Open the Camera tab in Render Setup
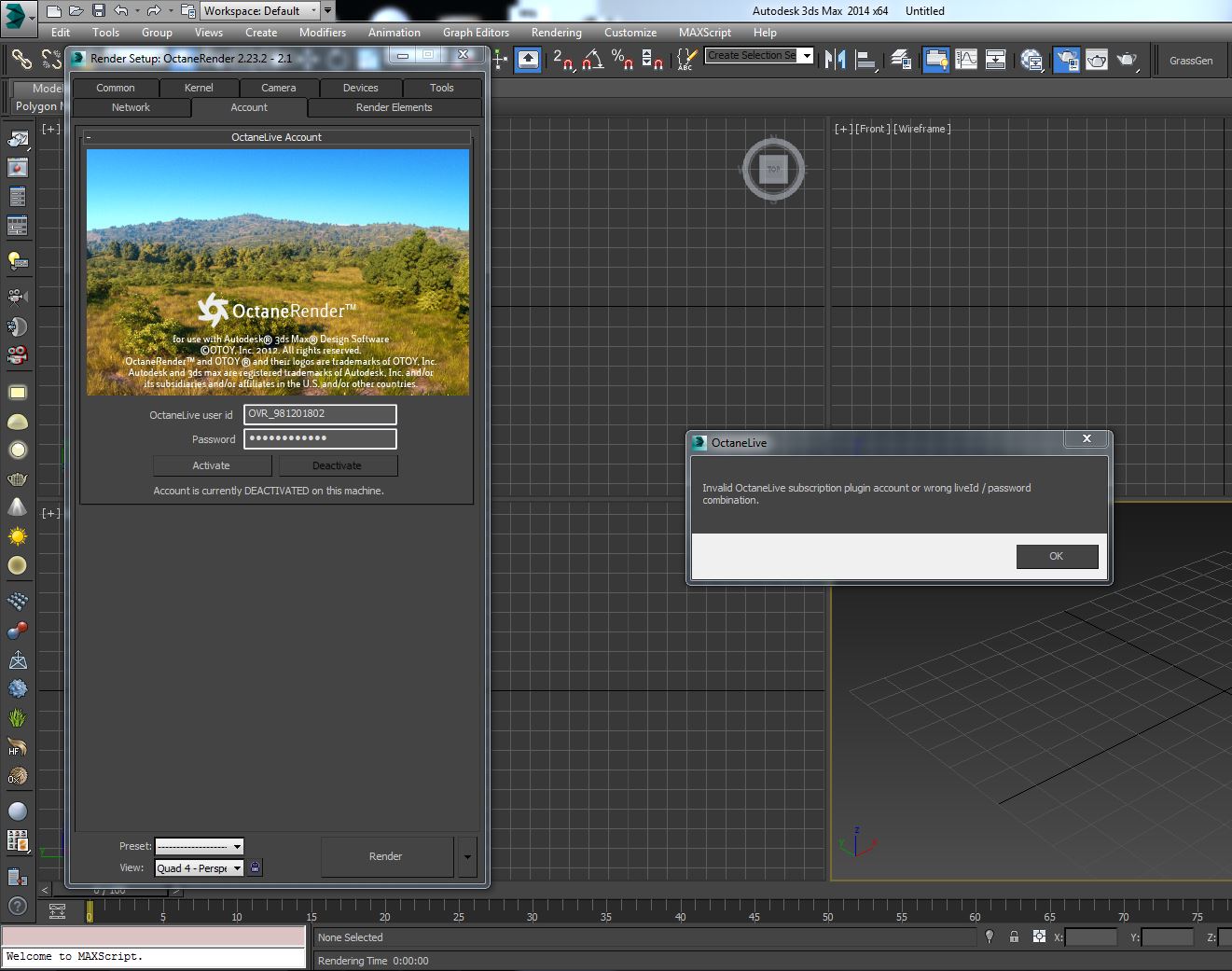This screenshot has height=971, width=1232. [x=279, y=88]
